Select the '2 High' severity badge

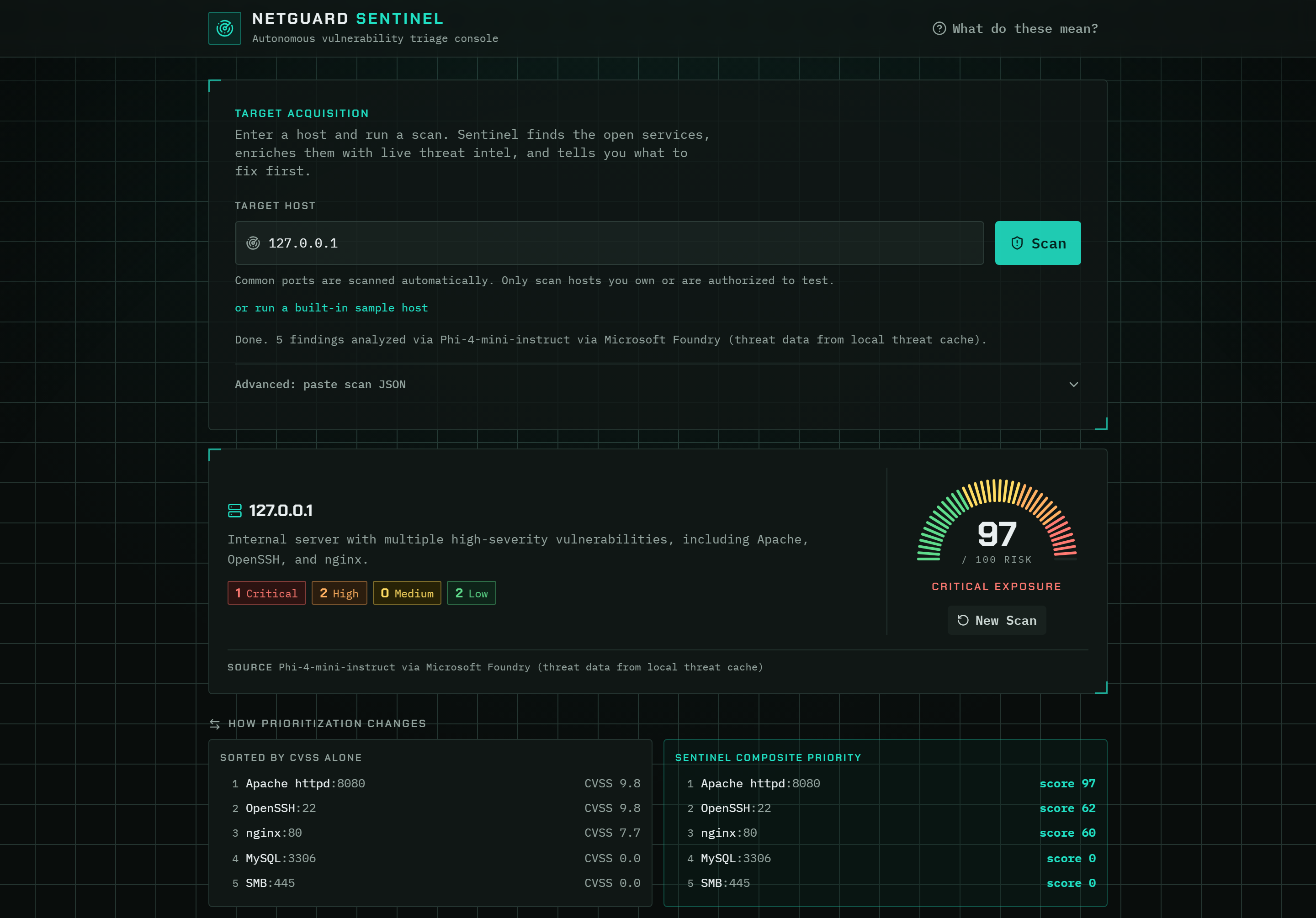click(340, 593)
